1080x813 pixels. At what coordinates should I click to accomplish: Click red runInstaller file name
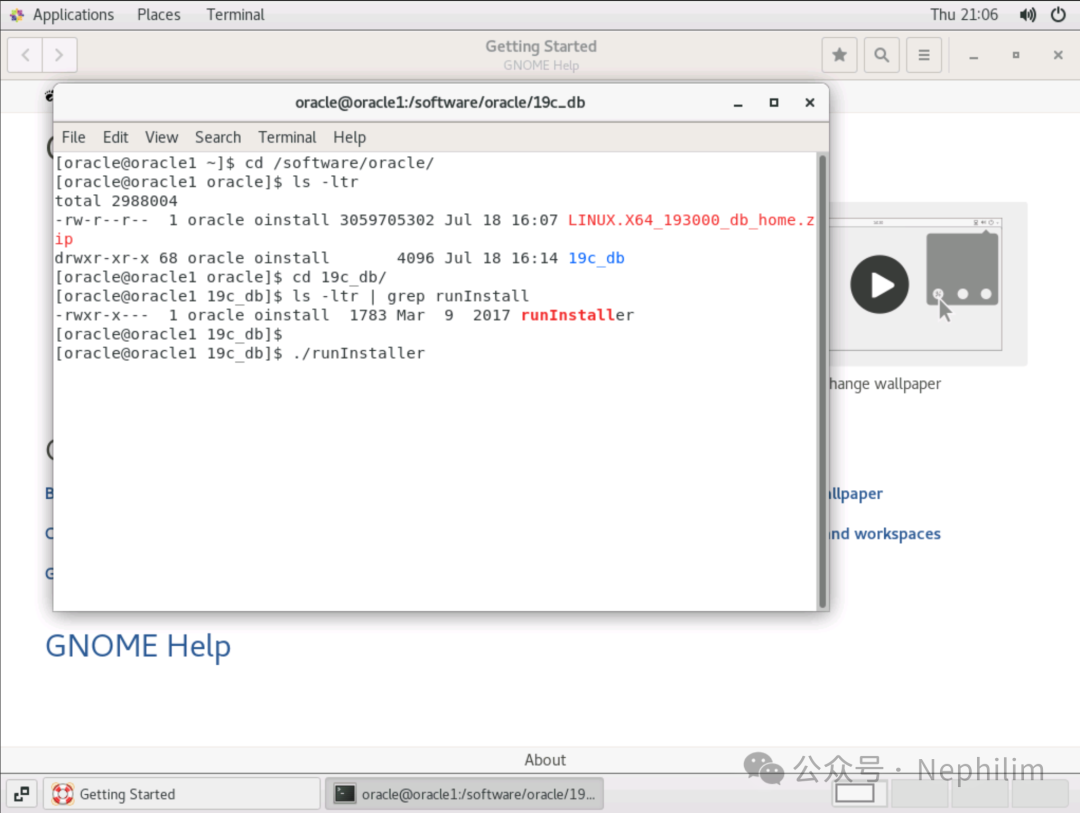(x=577, y=315)
